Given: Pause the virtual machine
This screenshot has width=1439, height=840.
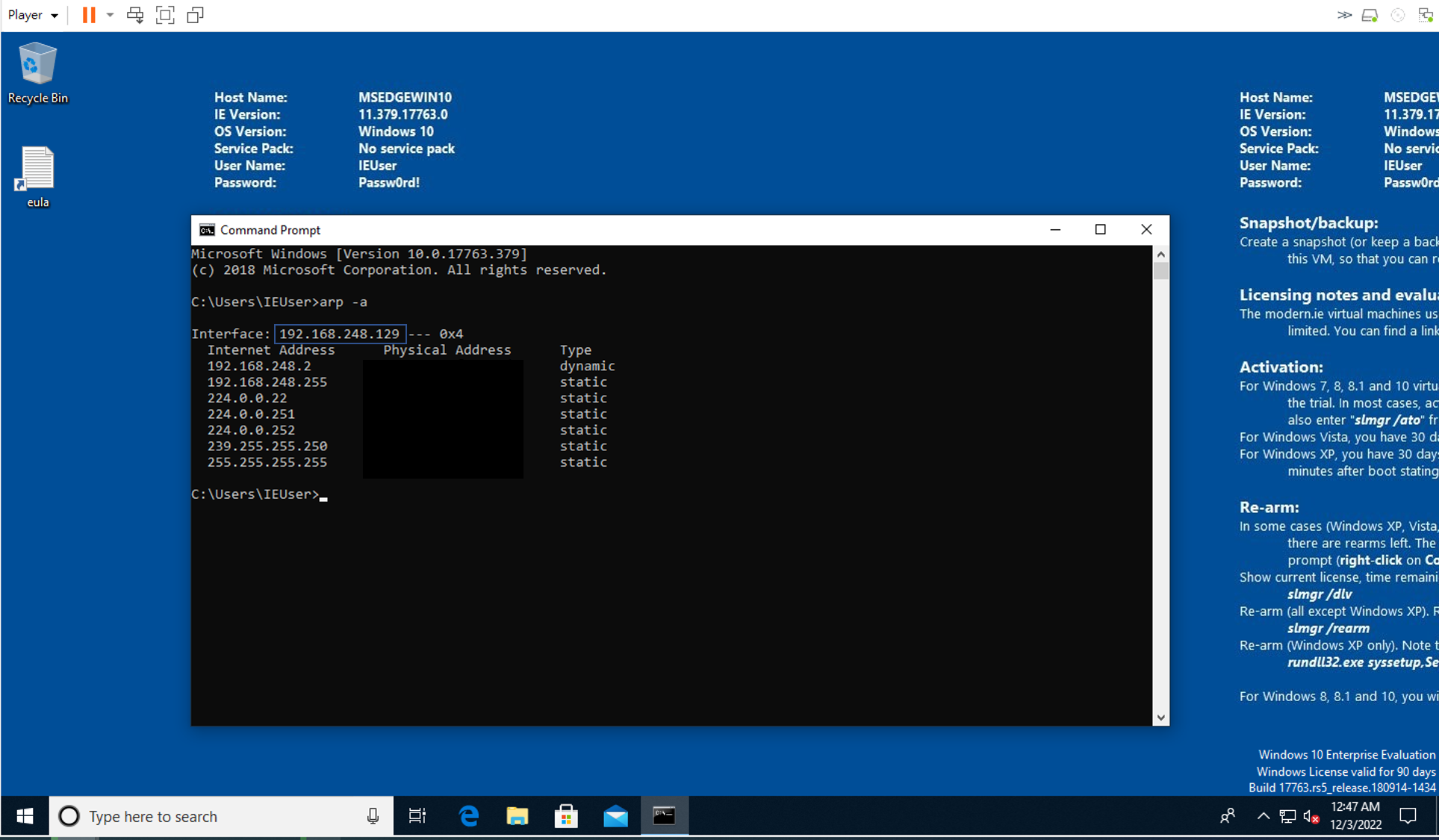Looking at the screenshot, I should coord(88,15).
